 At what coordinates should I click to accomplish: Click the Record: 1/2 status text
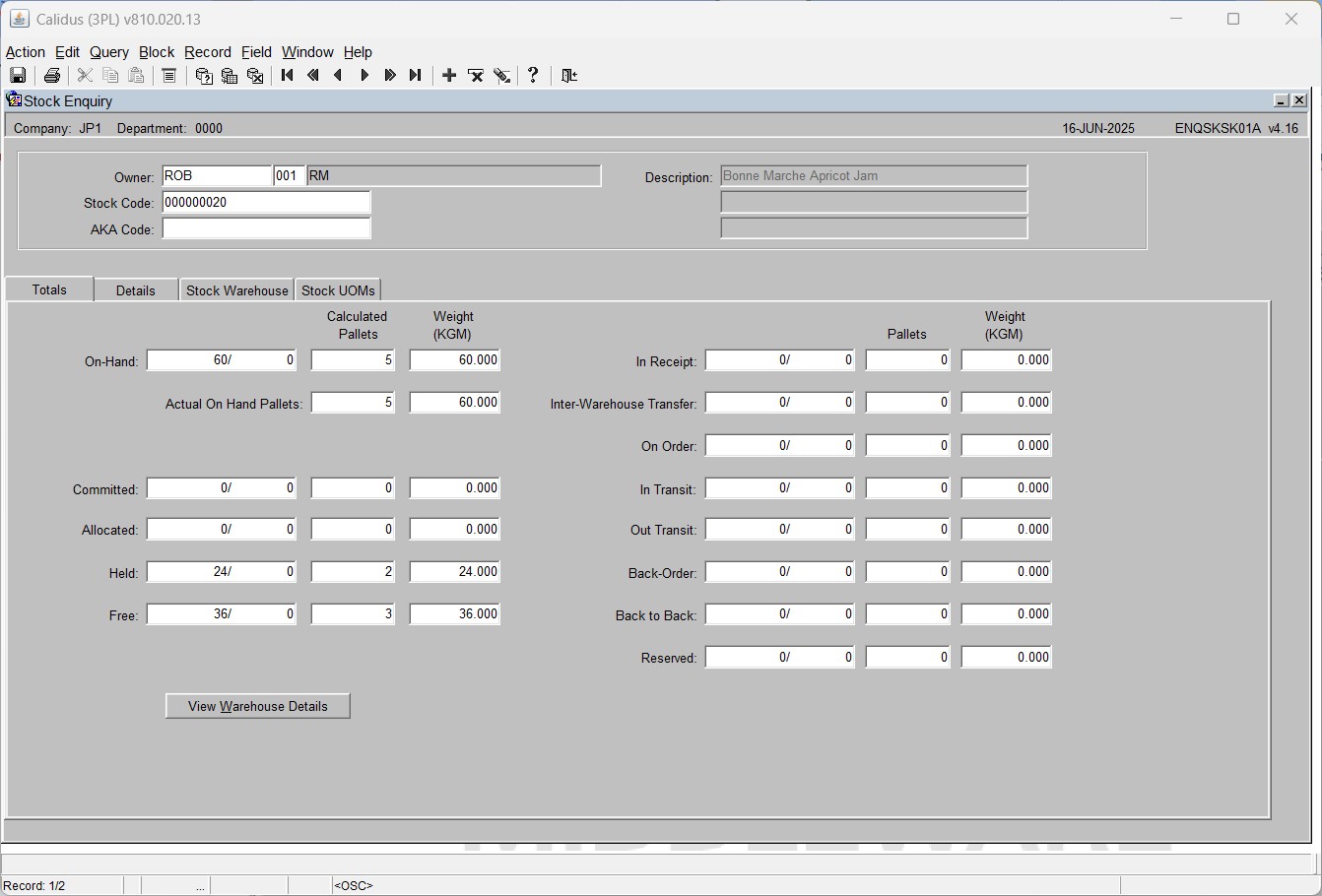(34, 886)
